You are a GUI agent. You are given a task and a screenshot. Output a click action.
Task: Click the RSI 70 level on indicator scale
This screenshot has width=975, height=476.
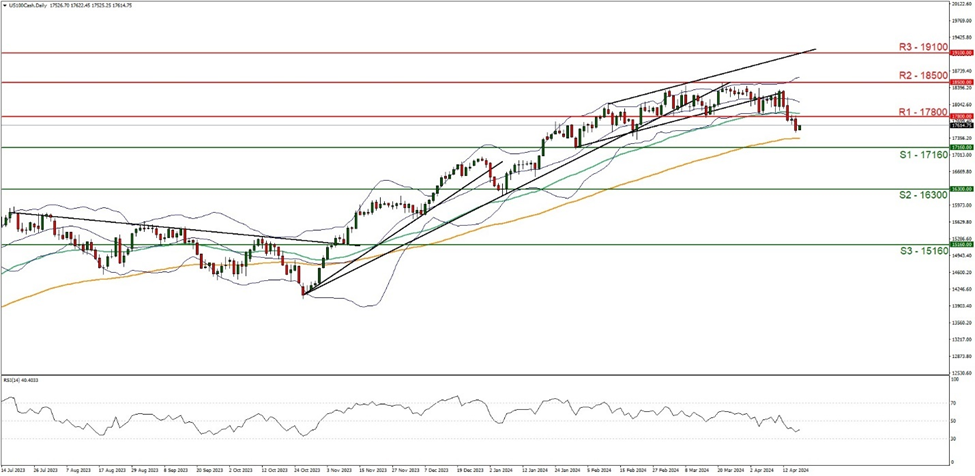(x=955, y=402)
